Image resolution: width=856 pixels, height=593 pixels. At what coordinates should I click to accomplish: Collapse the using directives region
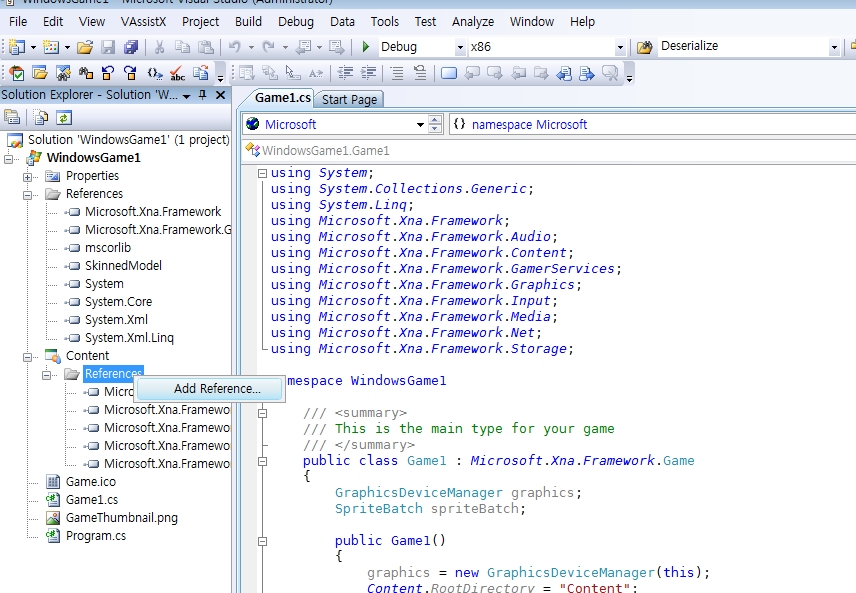(262, 173)
